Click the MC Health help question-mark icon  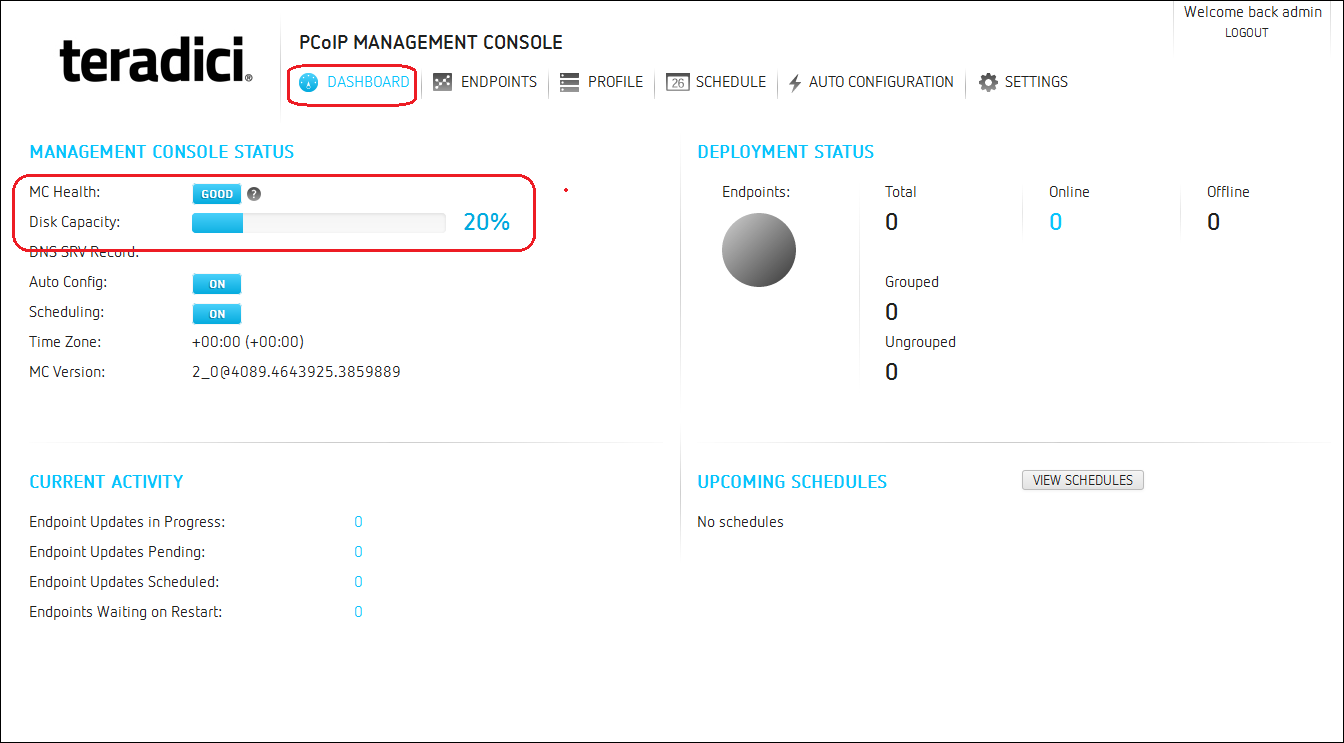(254, 194)
